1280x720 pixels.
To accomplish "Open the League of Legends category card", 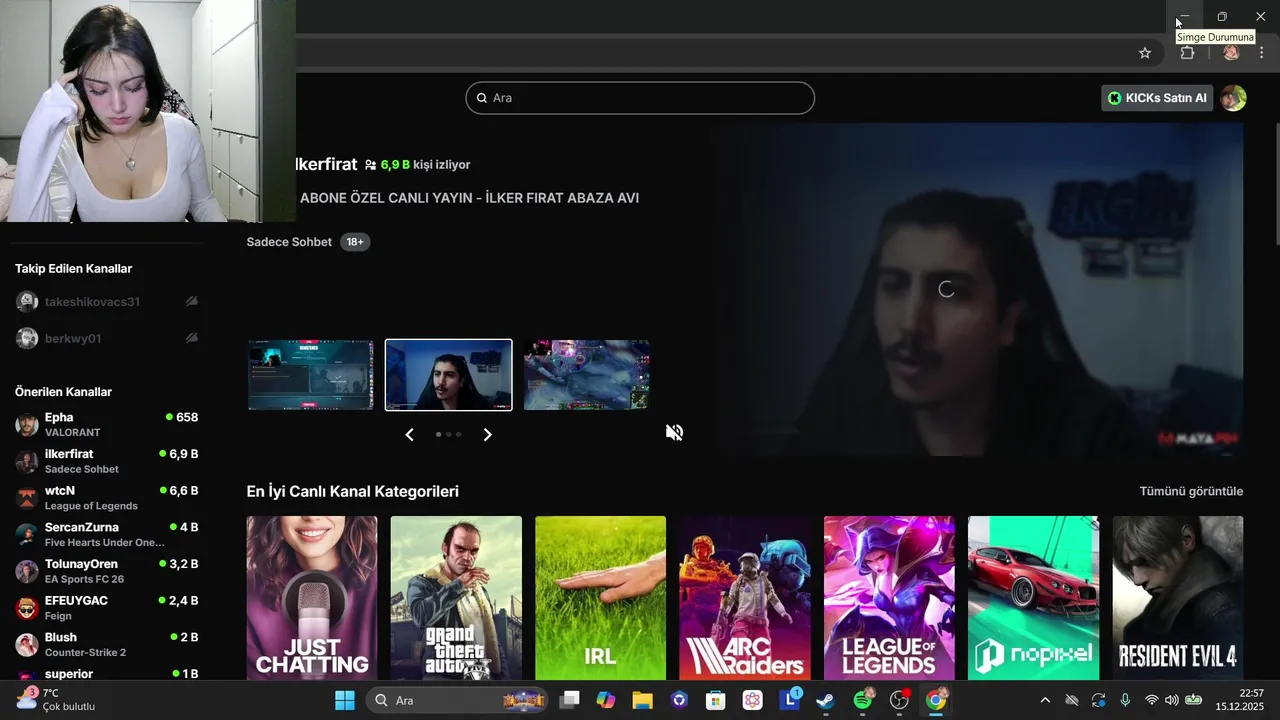I will [889, 598].
